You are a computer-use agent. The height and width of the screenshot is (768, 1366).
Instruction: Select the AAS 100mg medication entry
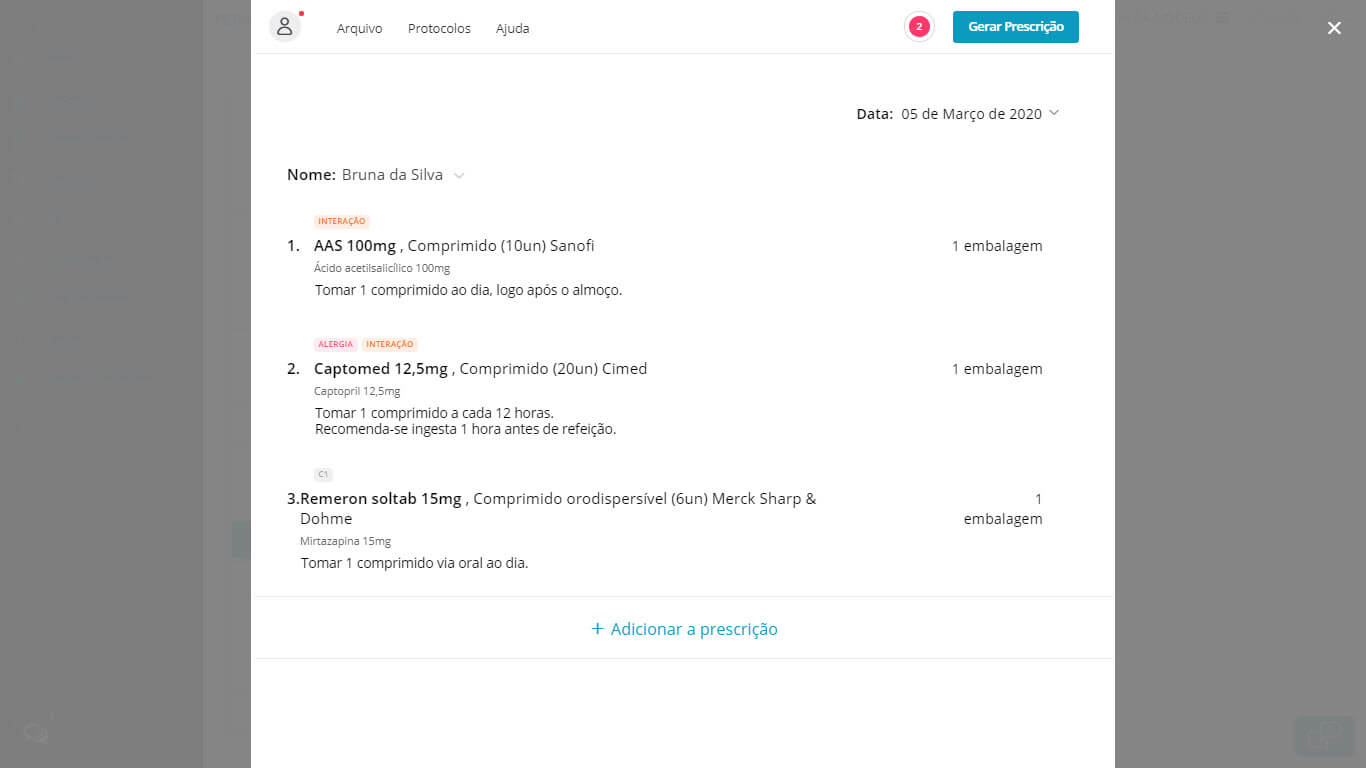pos(355,246)
